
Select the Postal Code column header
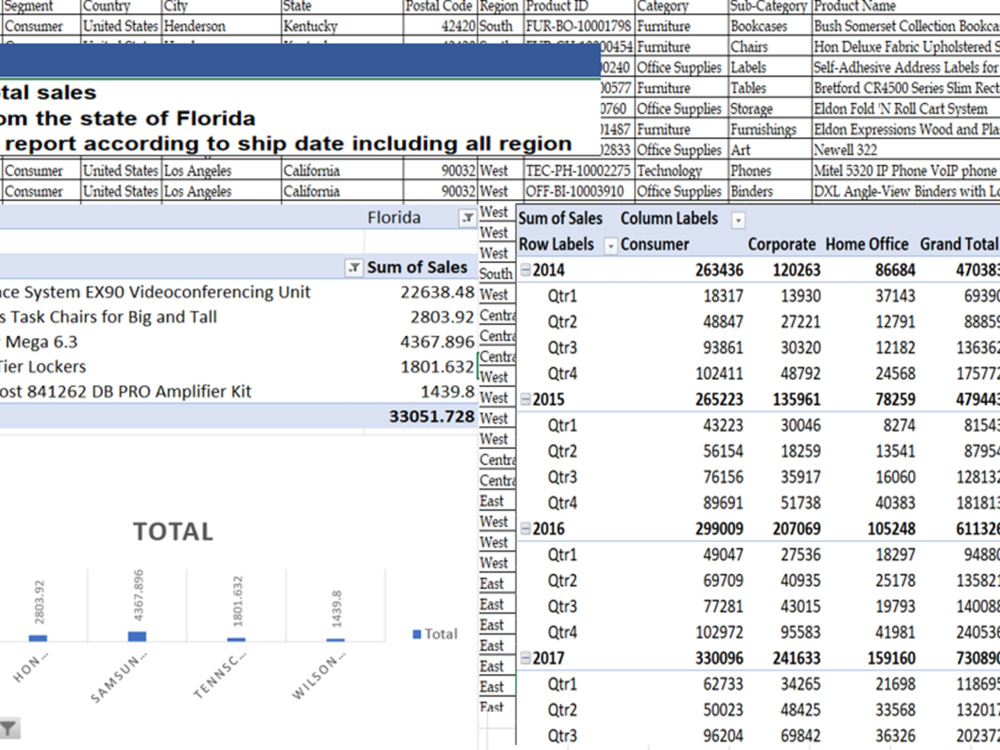pos(439,6)
